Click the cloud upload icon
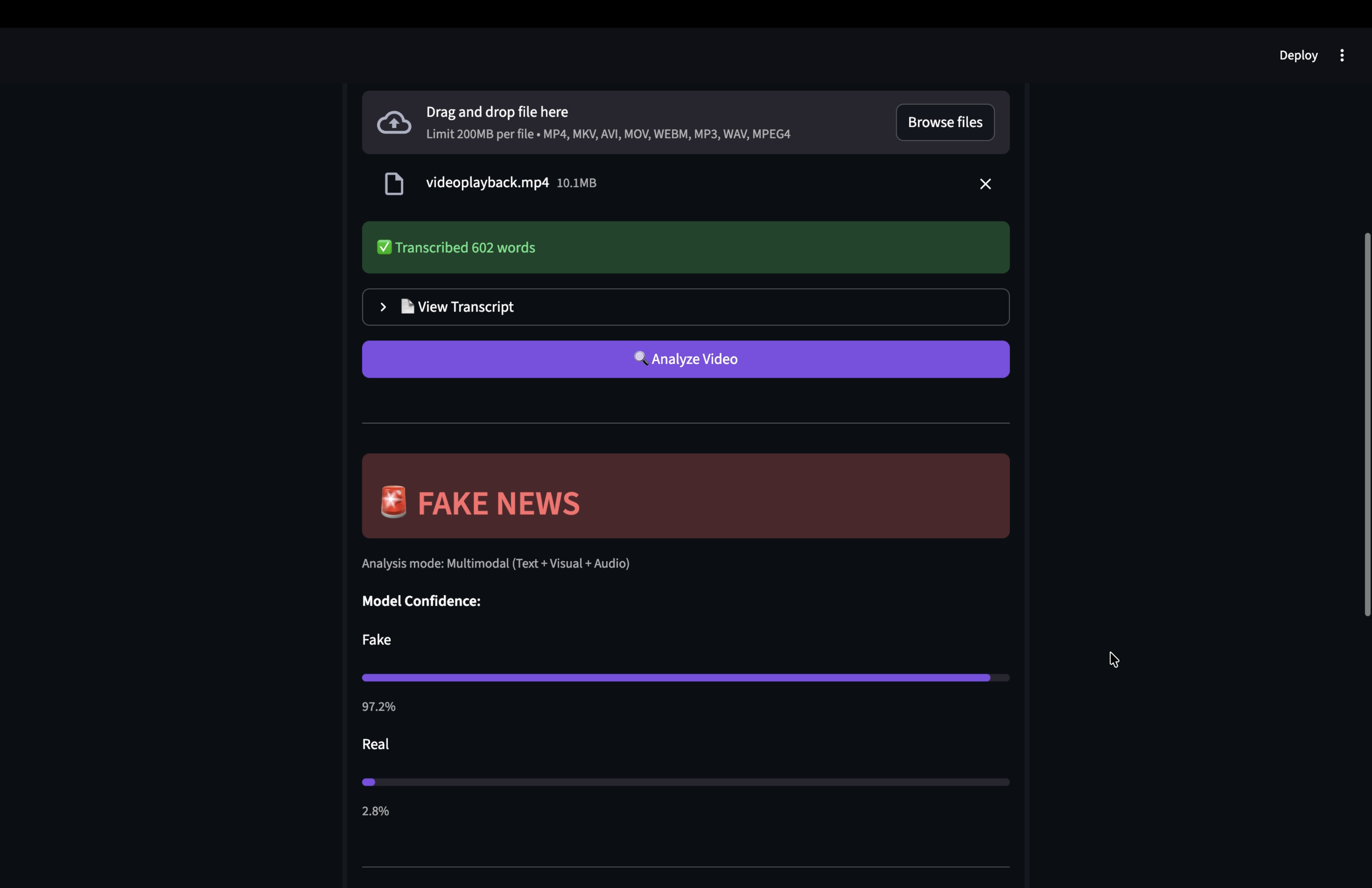Image resolution: width=1372 pixels, height=888 pixels. pos(394,122)
